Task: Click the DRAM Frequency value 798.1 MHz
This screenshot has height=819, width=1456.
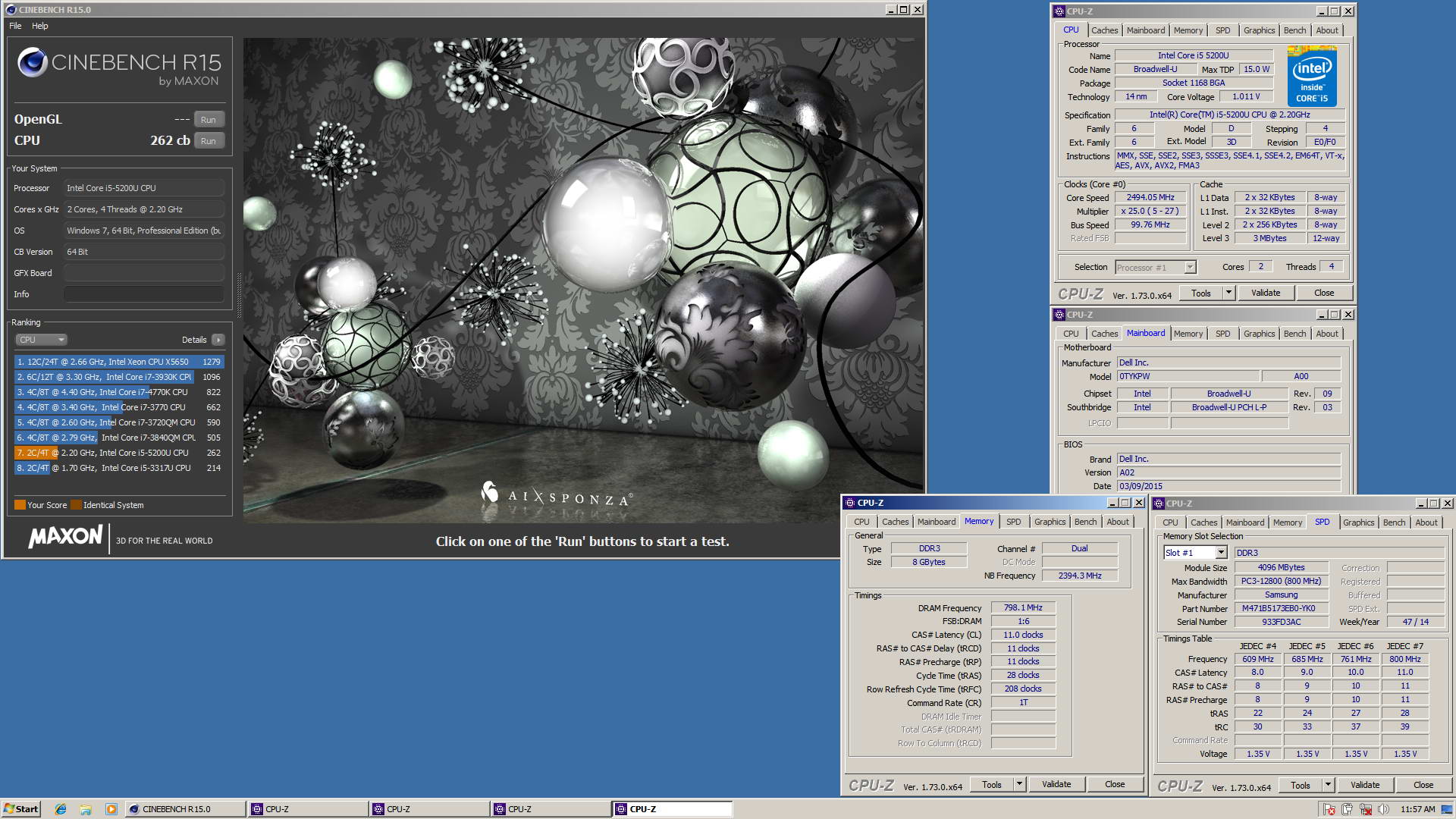Action: coord(1023,607)
